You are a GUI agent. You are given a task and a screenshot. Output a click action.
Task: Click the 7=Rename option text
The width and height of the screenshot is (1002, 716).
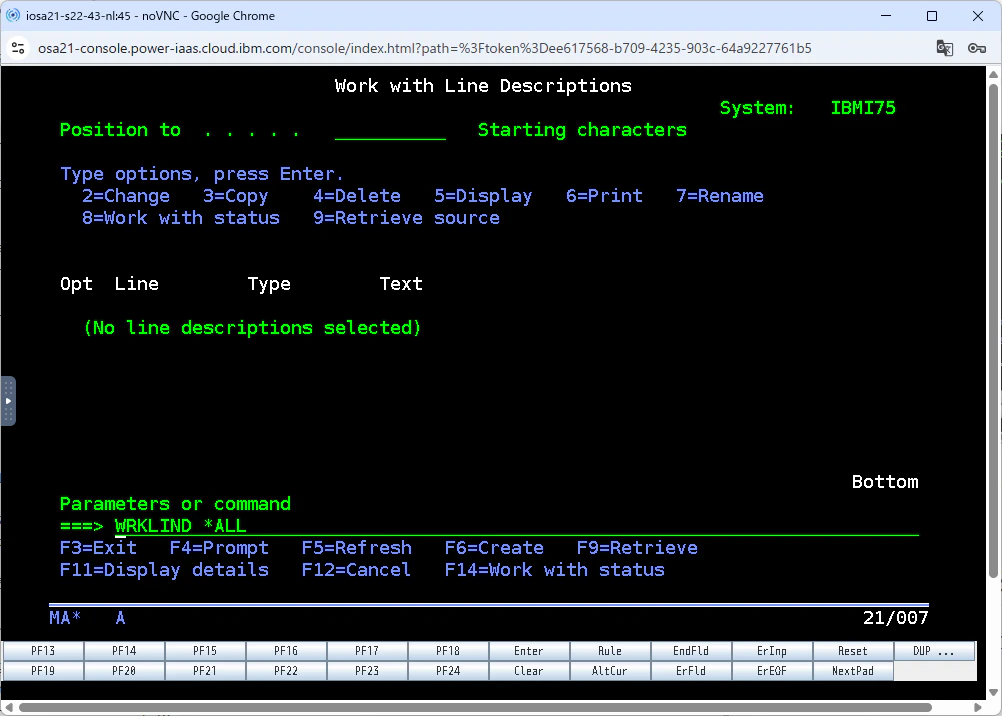coord(720,196)
